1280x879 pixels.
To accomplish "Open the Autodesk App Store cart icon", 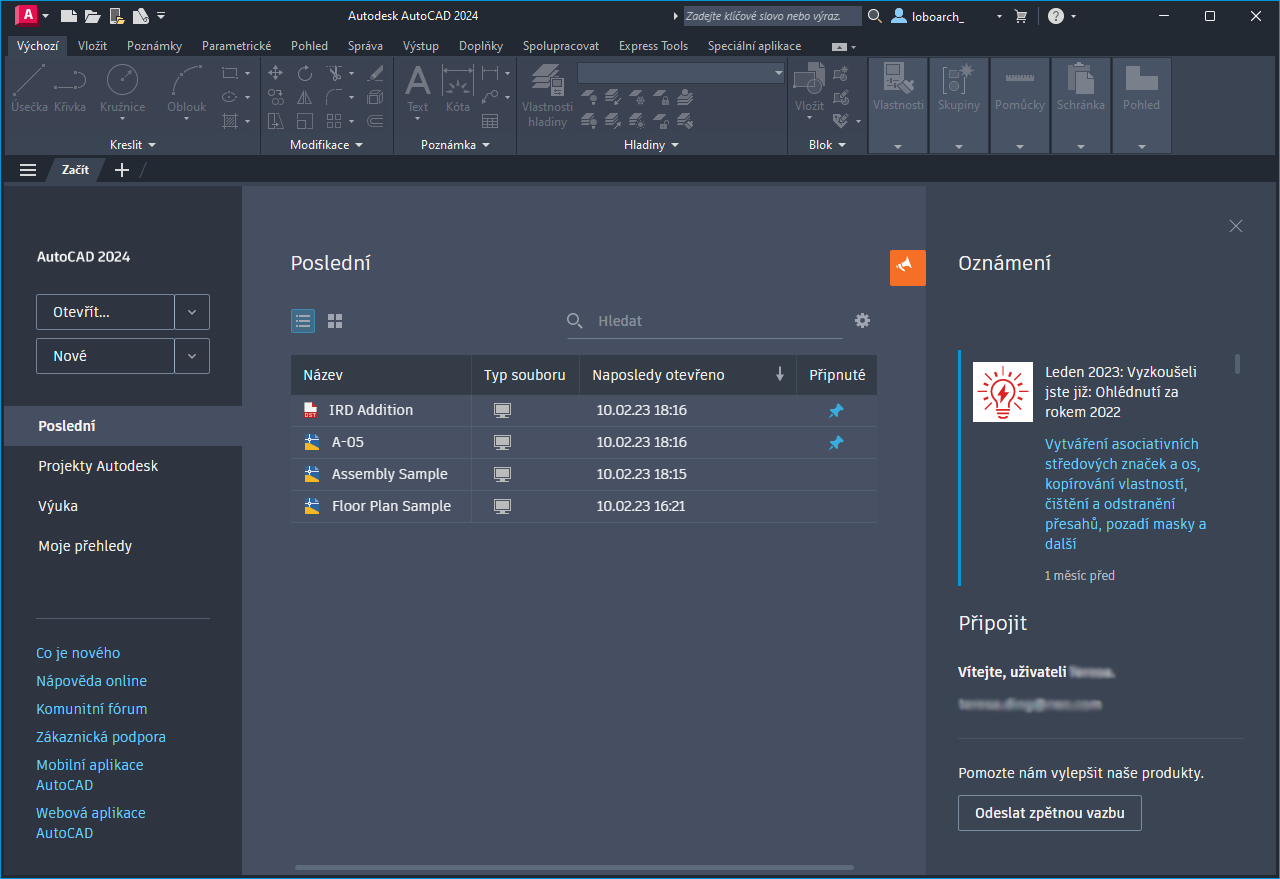I will tap(1021, 16).
